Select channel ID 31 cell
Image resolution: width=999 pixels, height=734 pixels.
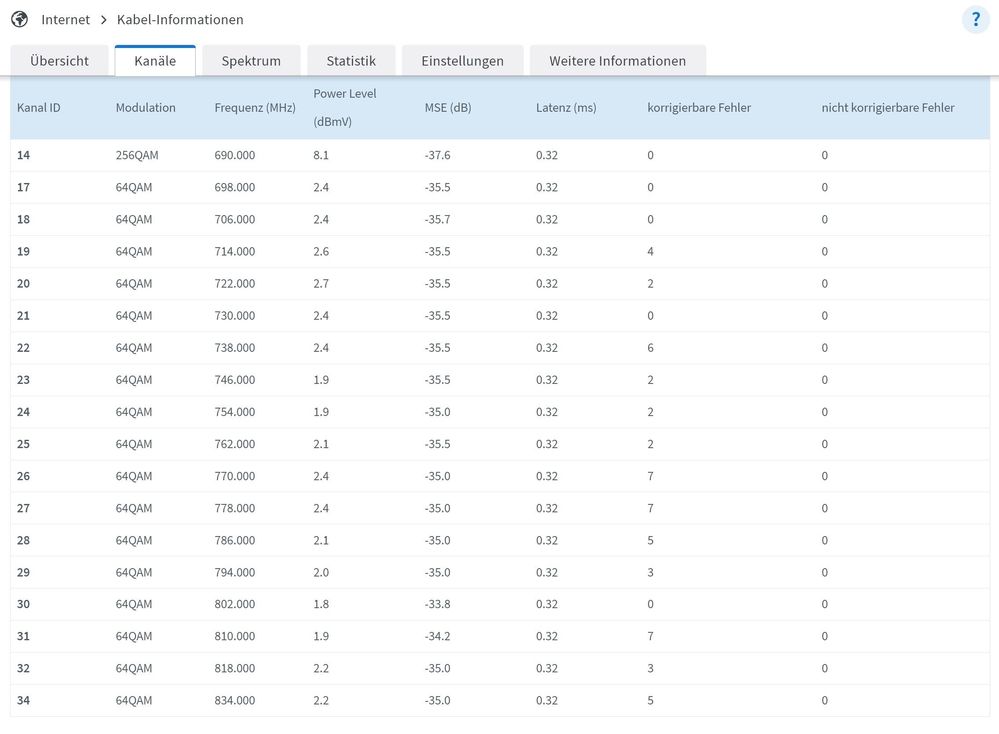(24, 636)
